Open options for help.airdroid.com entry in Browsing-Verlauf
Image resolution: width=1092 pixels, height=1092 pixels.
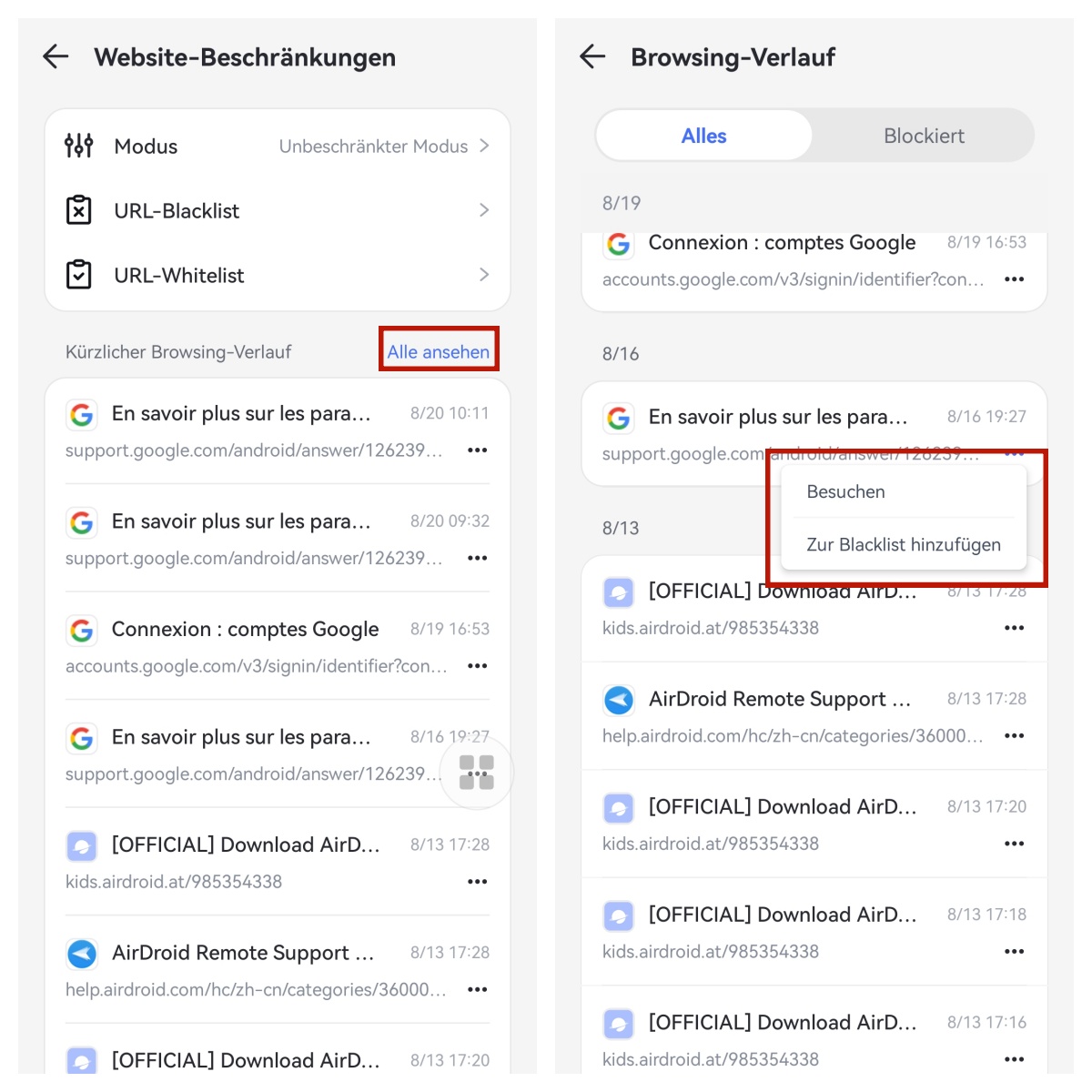1014,735
